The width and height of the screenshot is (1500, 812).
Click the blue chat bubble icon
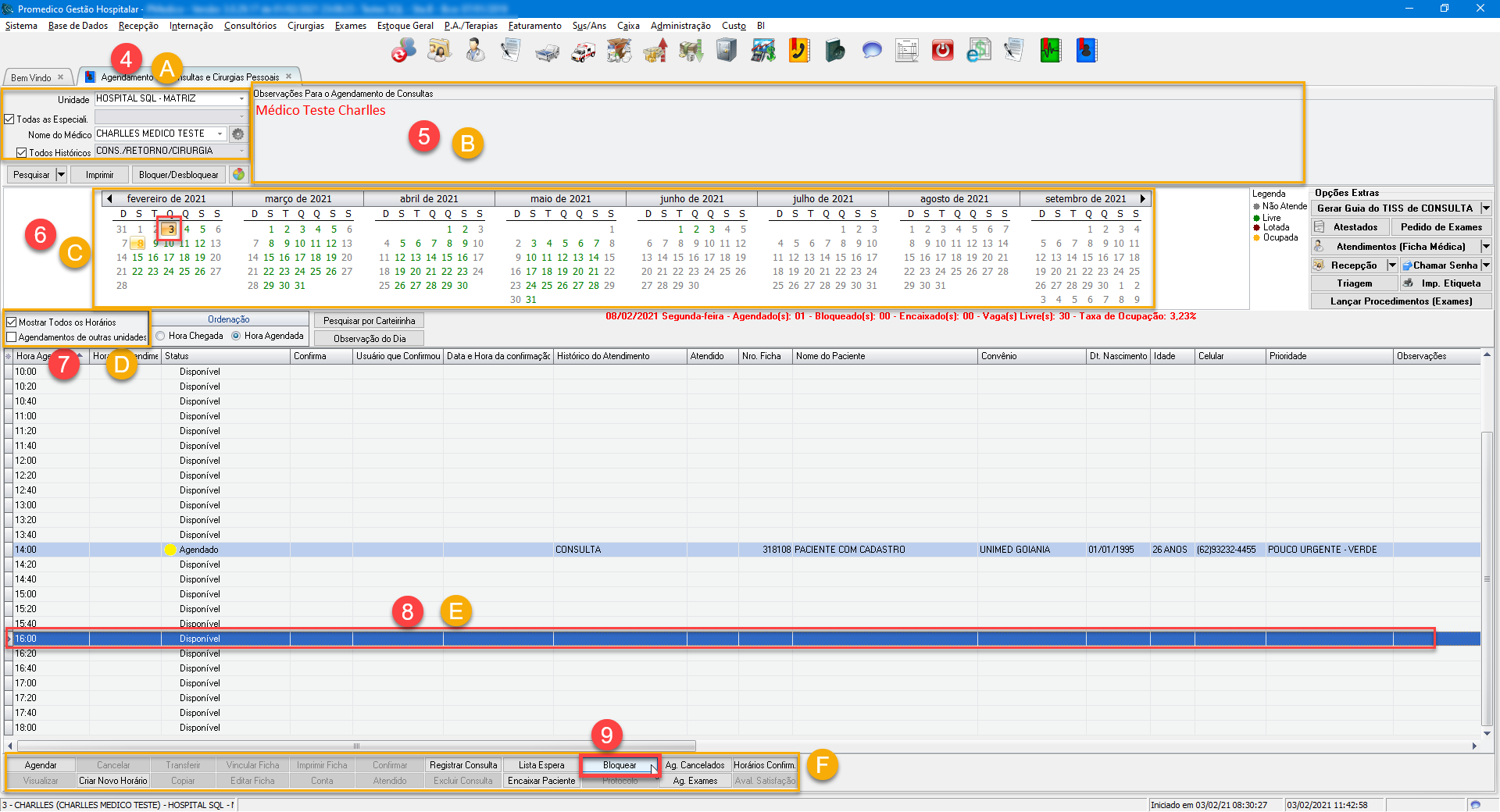tap(871, 52)
